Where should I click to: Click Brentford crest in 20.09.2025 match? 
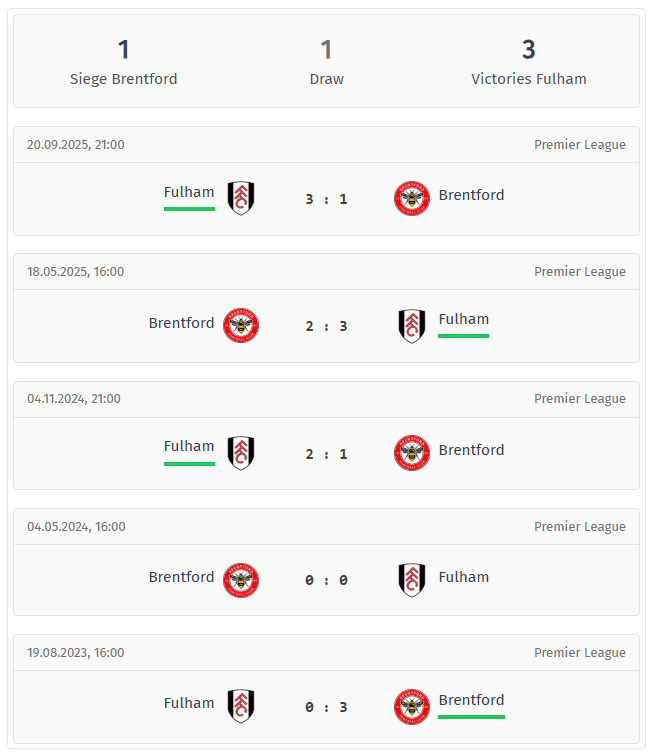pyautogui.click(x=412, y=198)
